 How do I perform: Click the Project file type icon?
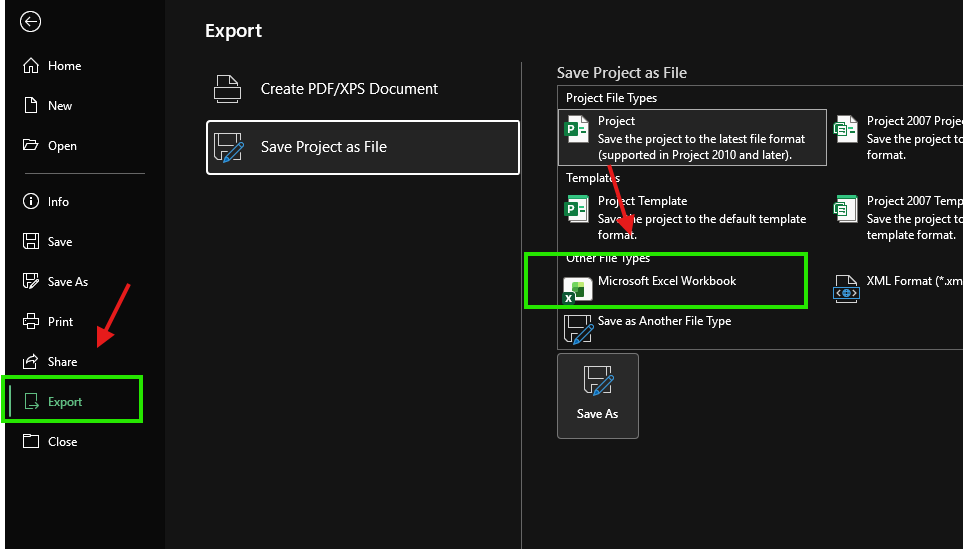coord(577,129)
